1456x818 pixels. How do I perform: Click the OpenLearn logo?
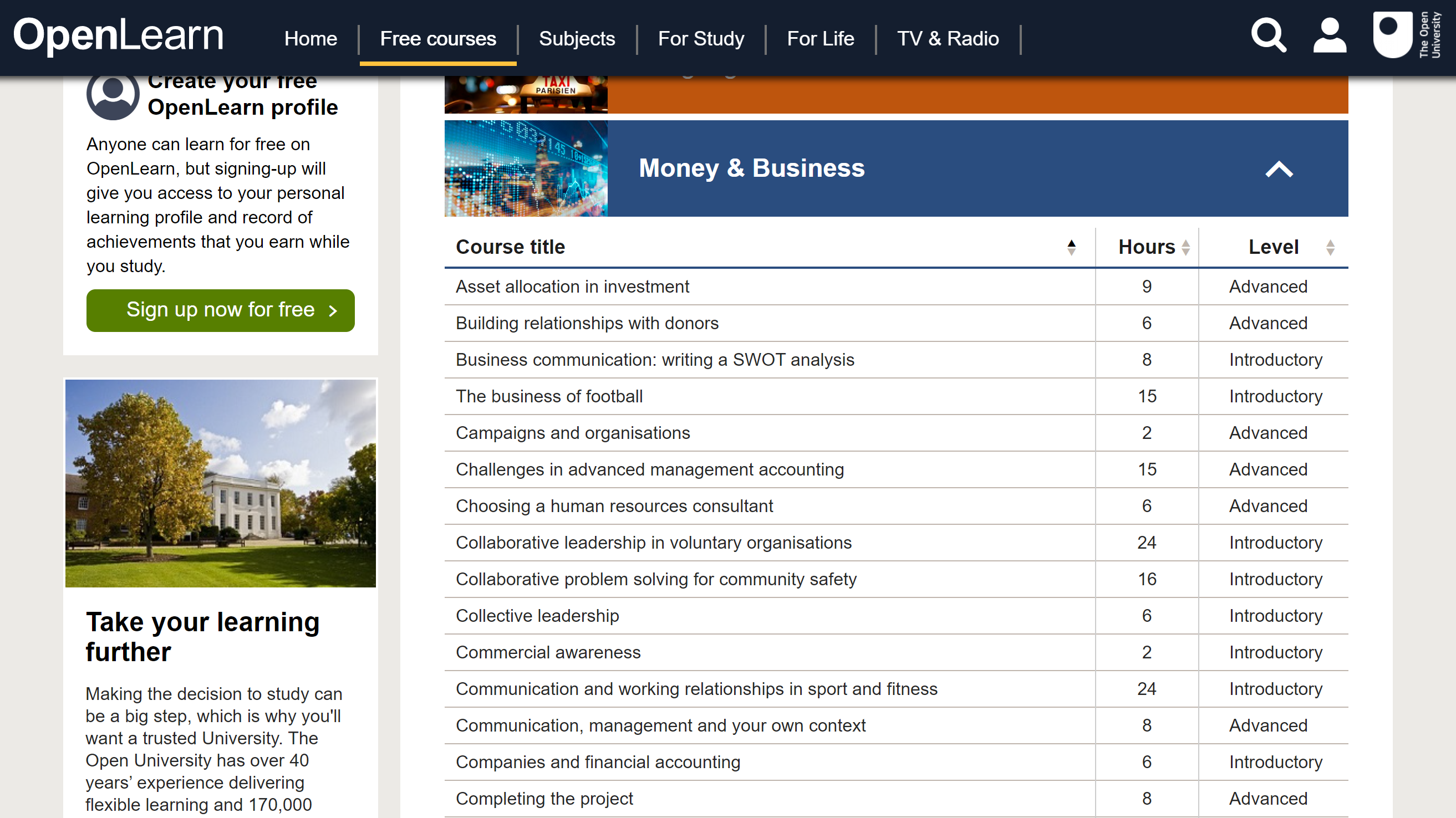(x=118, y=35)
